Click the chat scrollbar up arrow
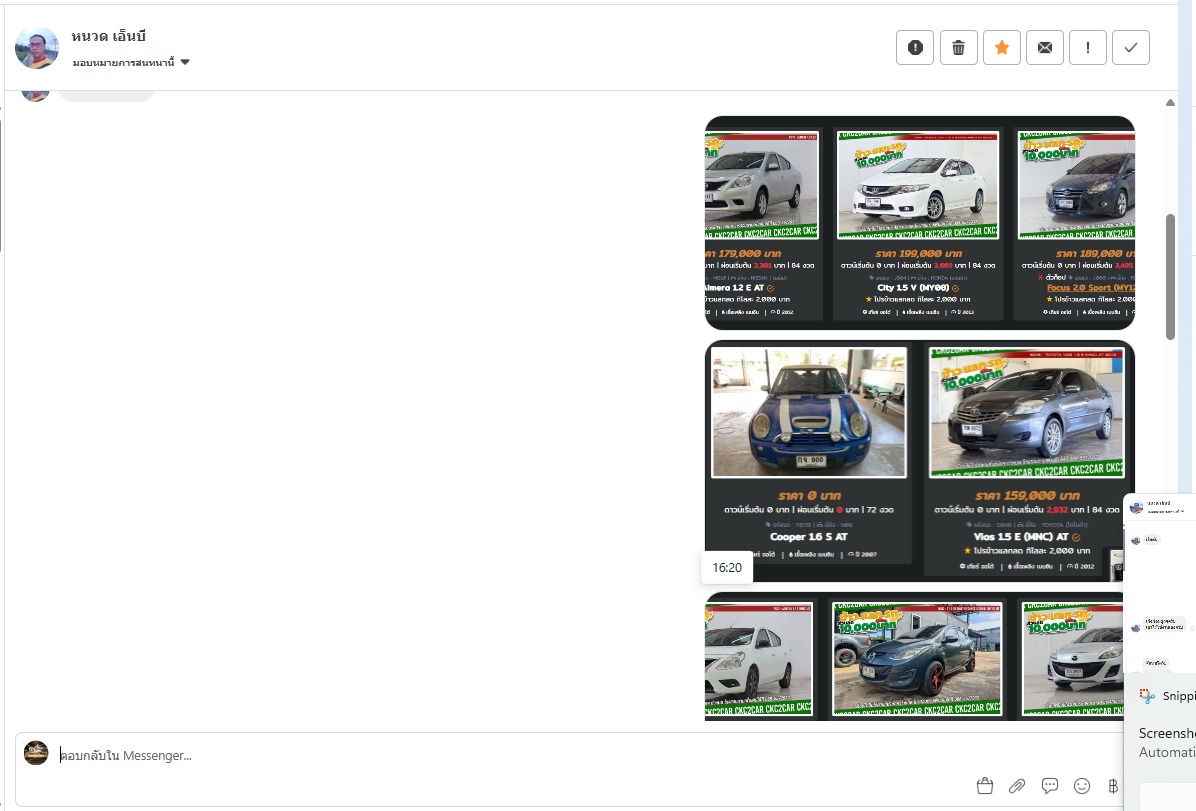The width and height of the screenshot is (1196, 811). coord(1171,103)
